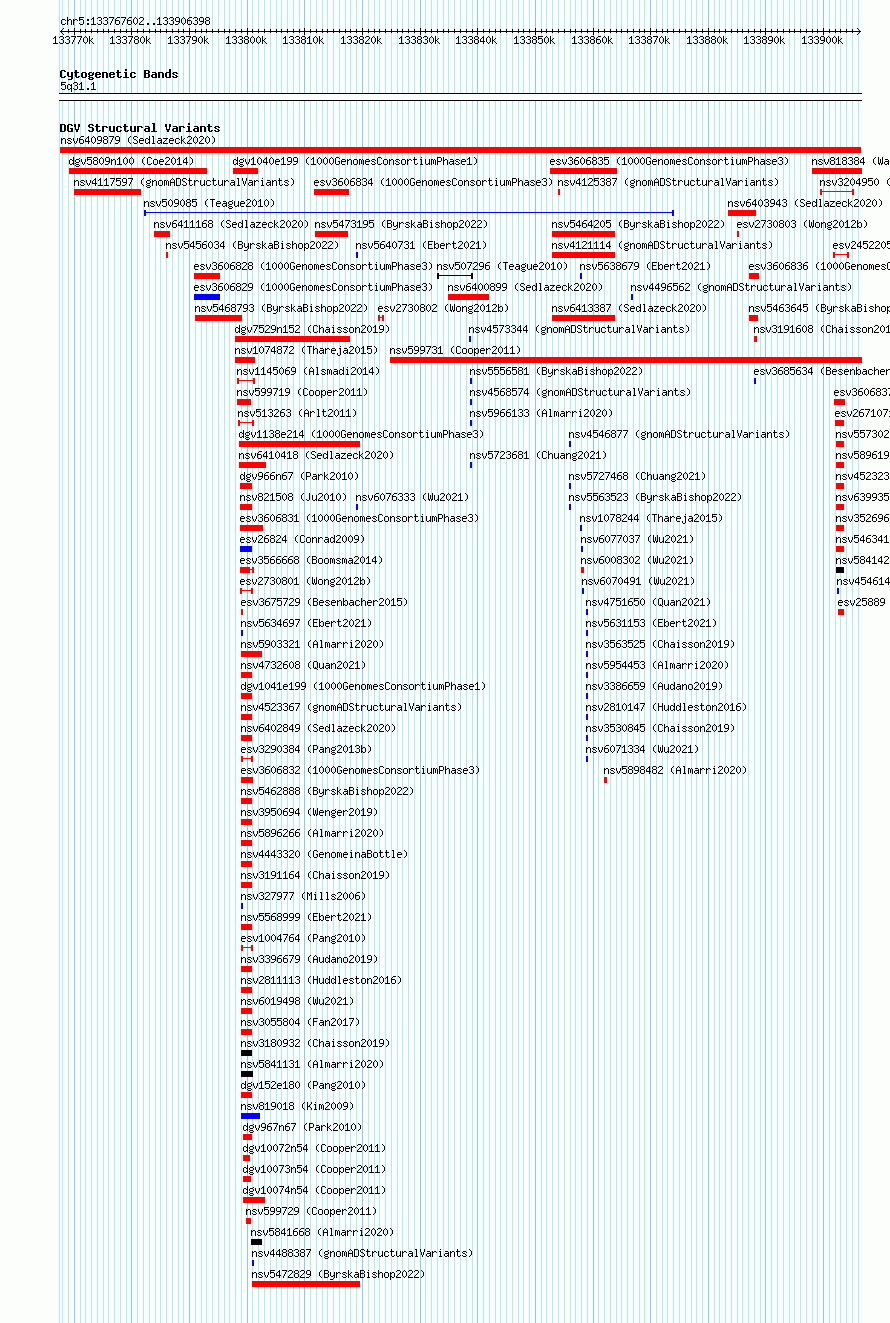
Task: Click the 133900k ruler tick label
Action: tap(822, 40)
